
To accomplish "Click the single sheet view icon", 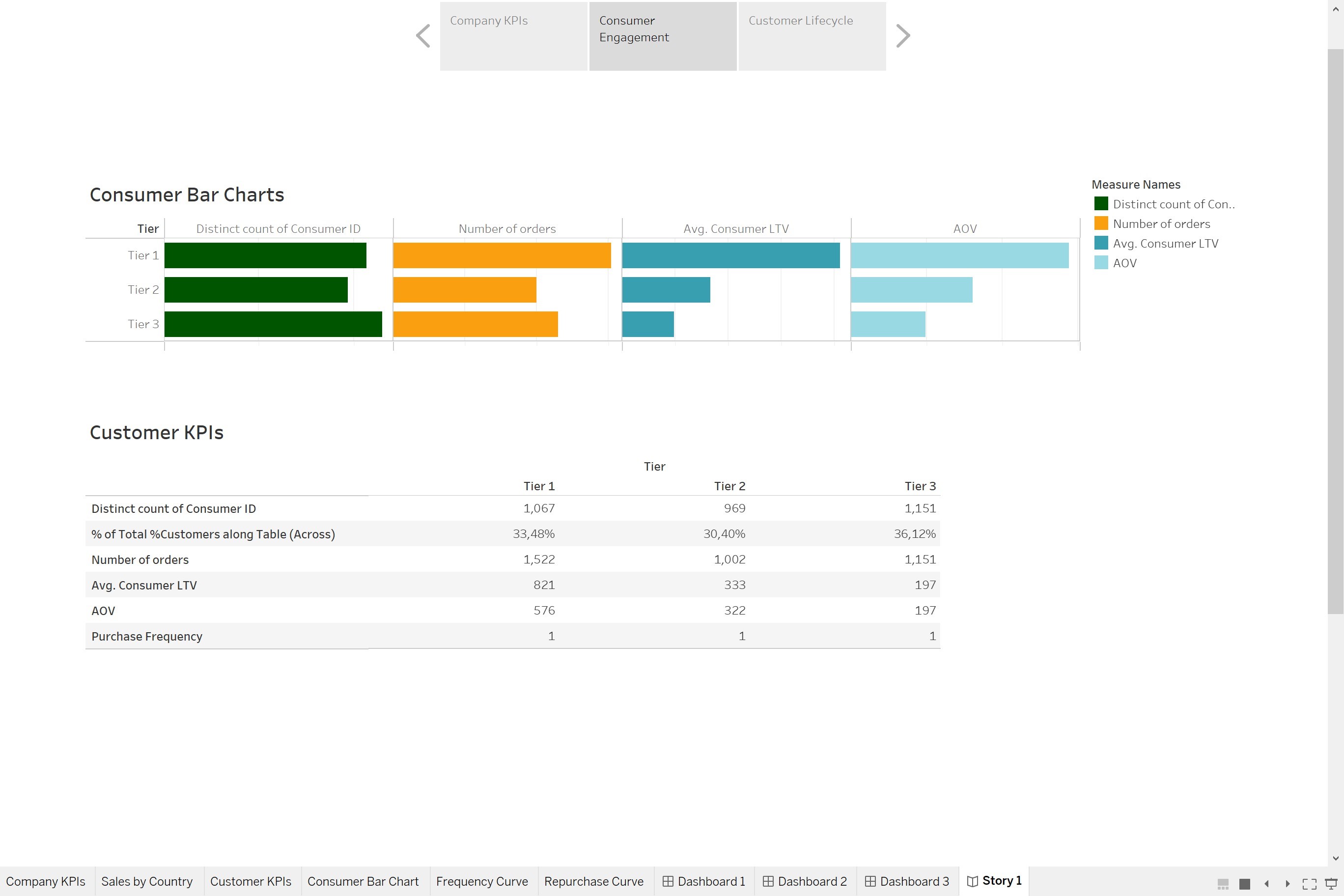I will [x=1245, y=883].
